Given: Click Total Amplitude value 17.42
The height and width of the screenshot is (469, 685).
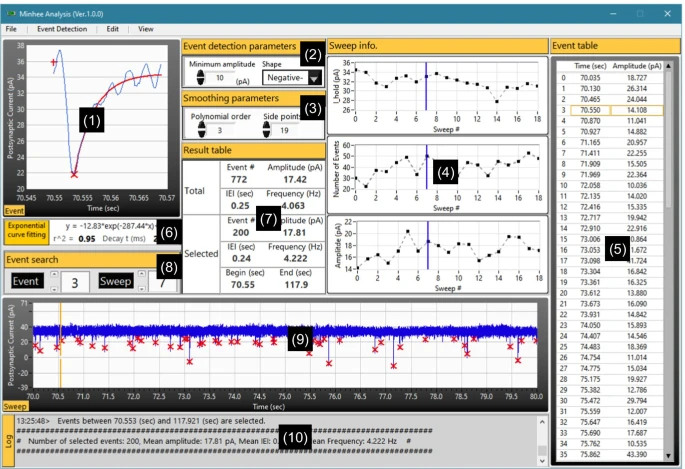Looking at the screenshot, I should tap(295, 179).
